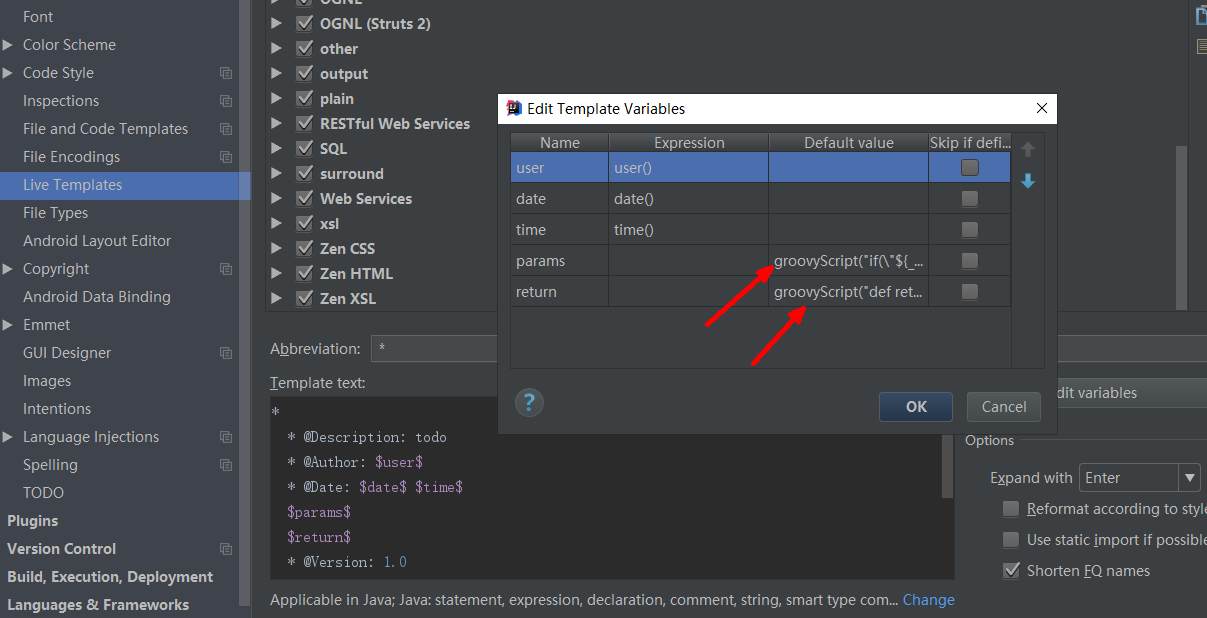This screenshot has width=1207, height=618.
Task: Open the Plugins settings section
Action: click(33, 521)
